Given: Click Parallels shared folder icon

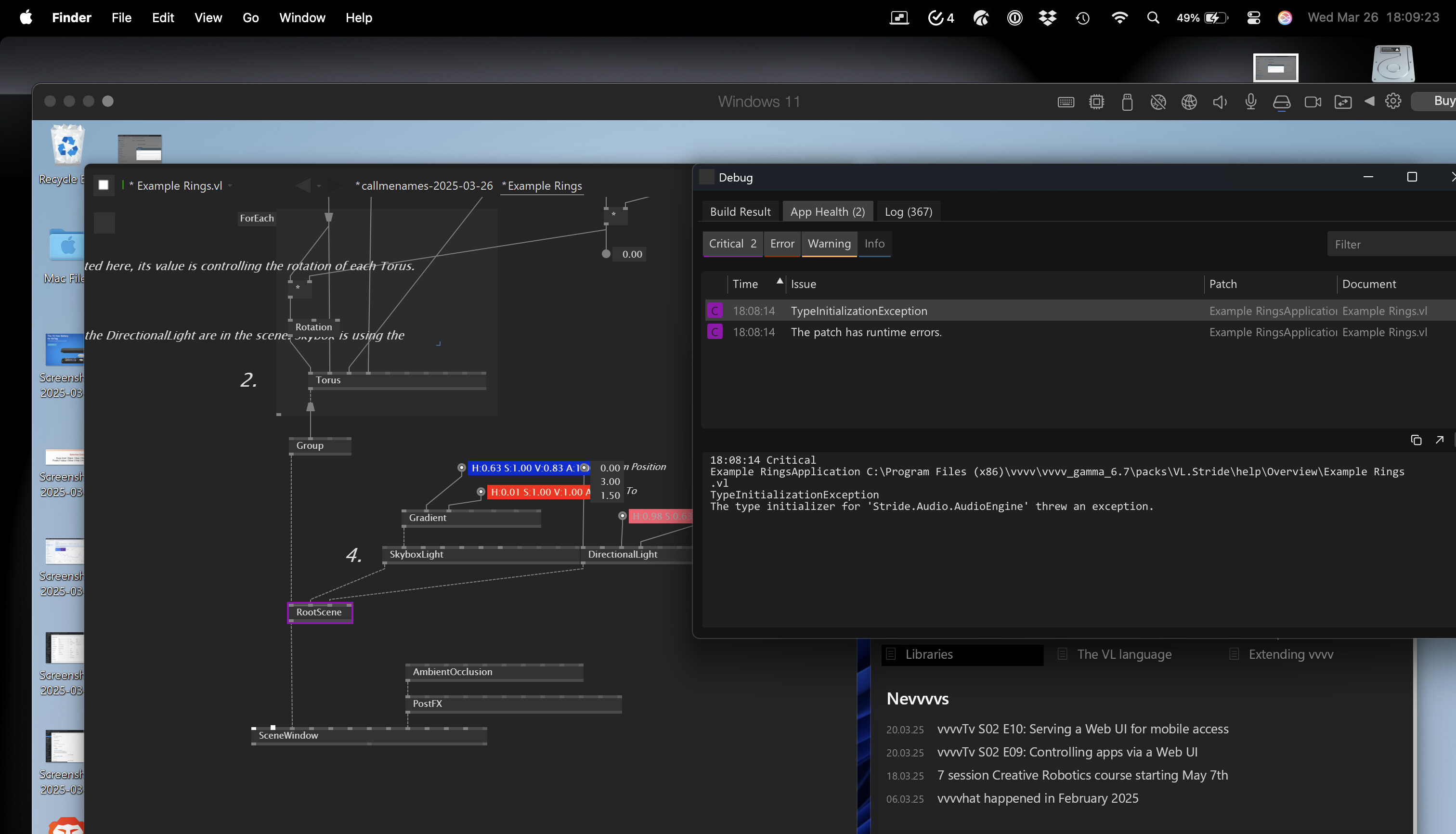Looking at the screenshot, I should point(1343,102).
